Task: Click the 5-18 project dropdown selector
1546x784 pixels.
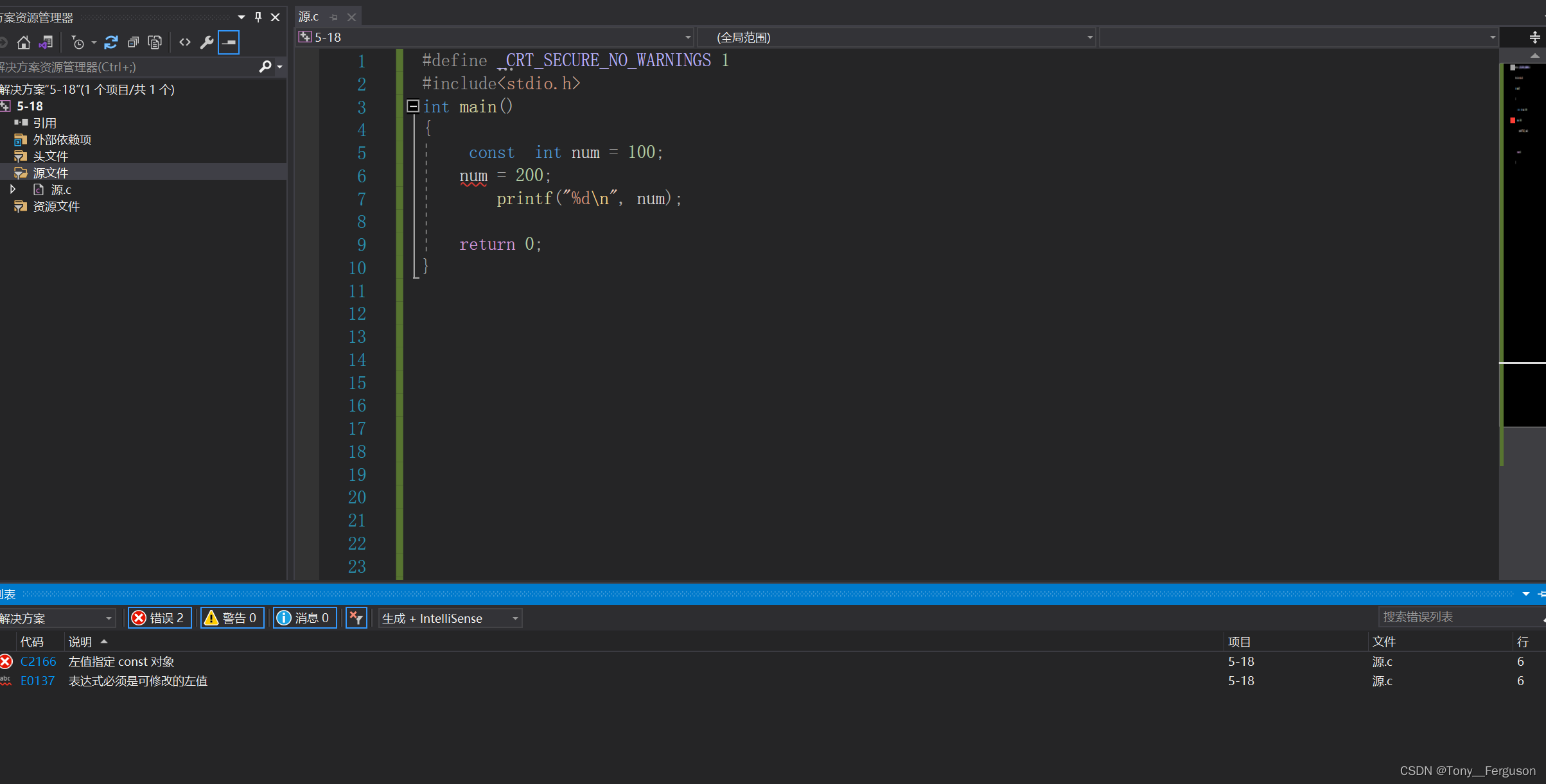Action: pos(490,37)
